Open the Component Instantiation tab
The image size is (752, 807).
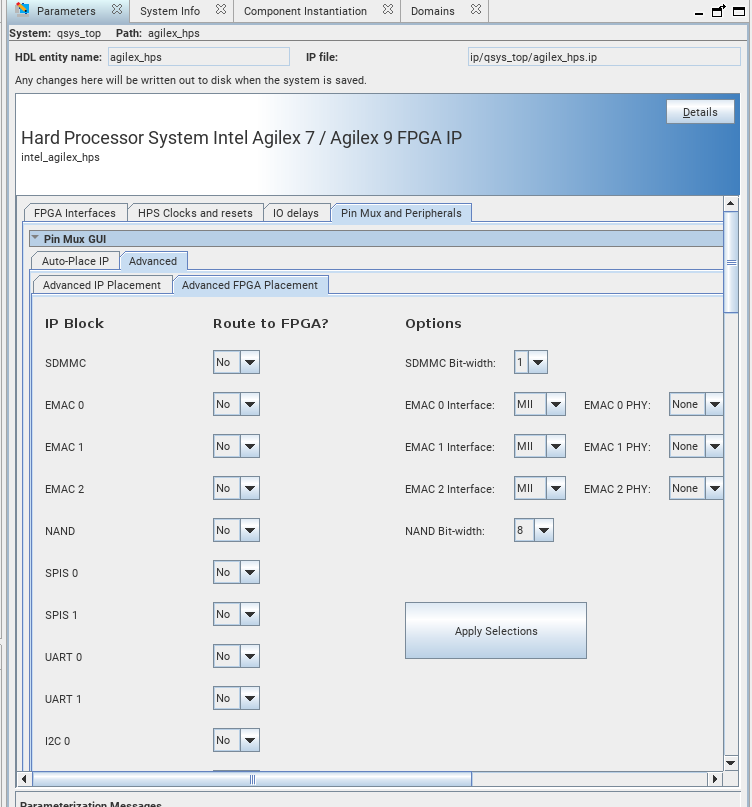[305, 11]
